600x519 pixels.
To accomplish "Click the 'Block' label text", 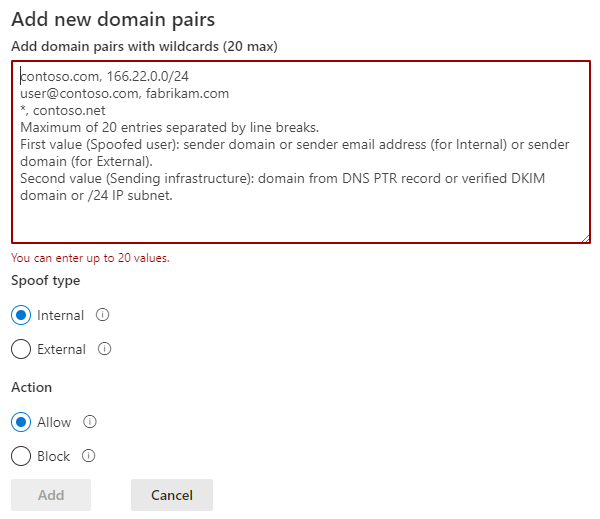I will 54,456.
